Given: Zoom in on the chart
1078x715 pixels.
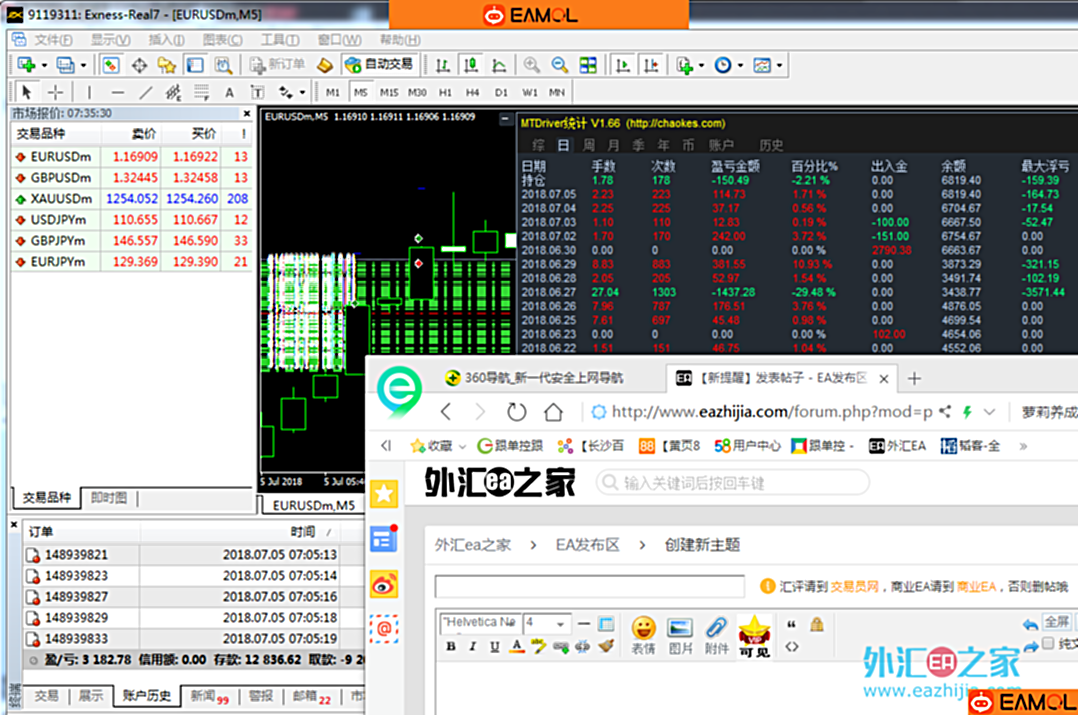Looking at the screenshot, I should pos(531,65).
